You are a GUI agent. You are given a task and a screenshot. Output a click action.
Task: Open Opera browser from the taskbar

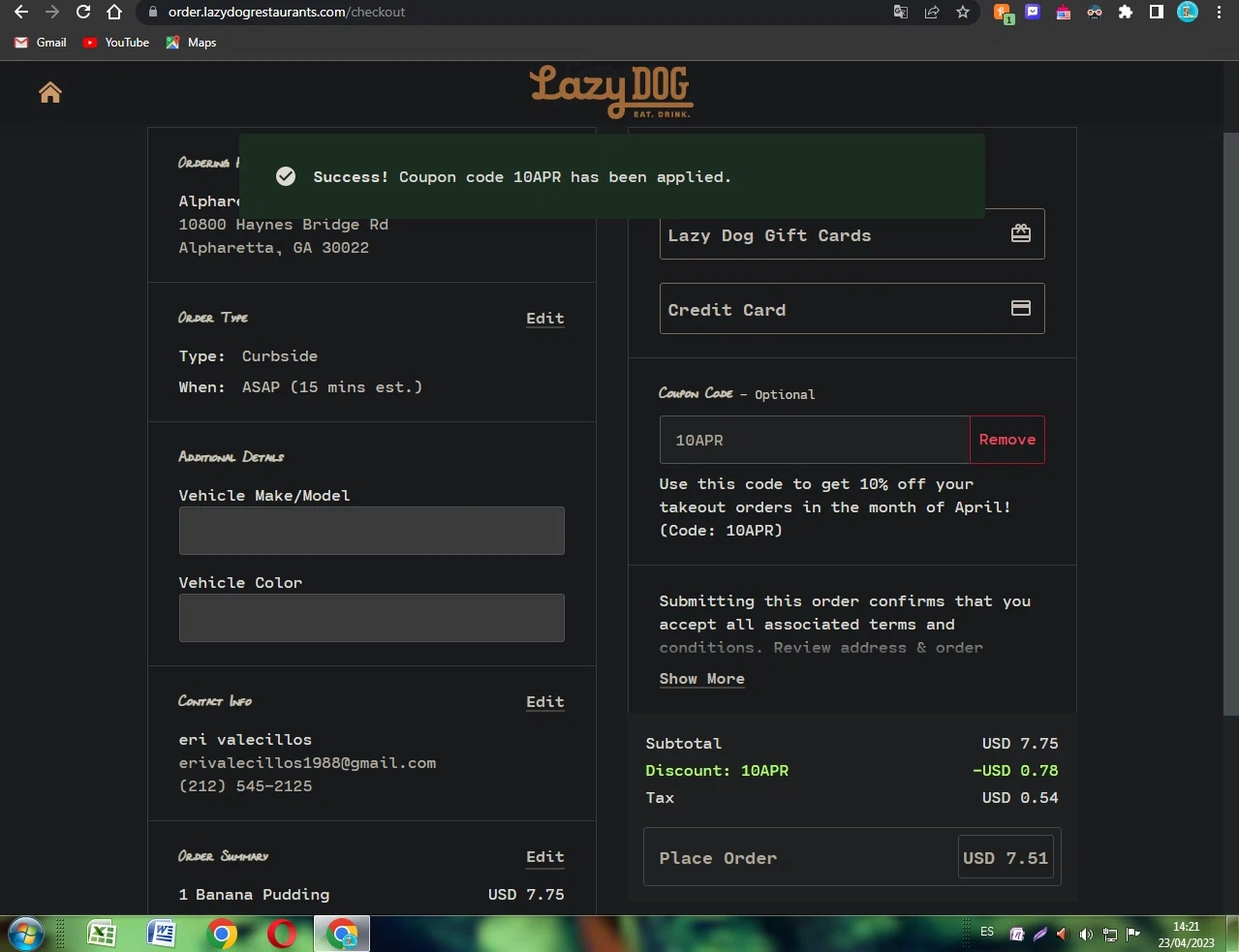[282, 934]
